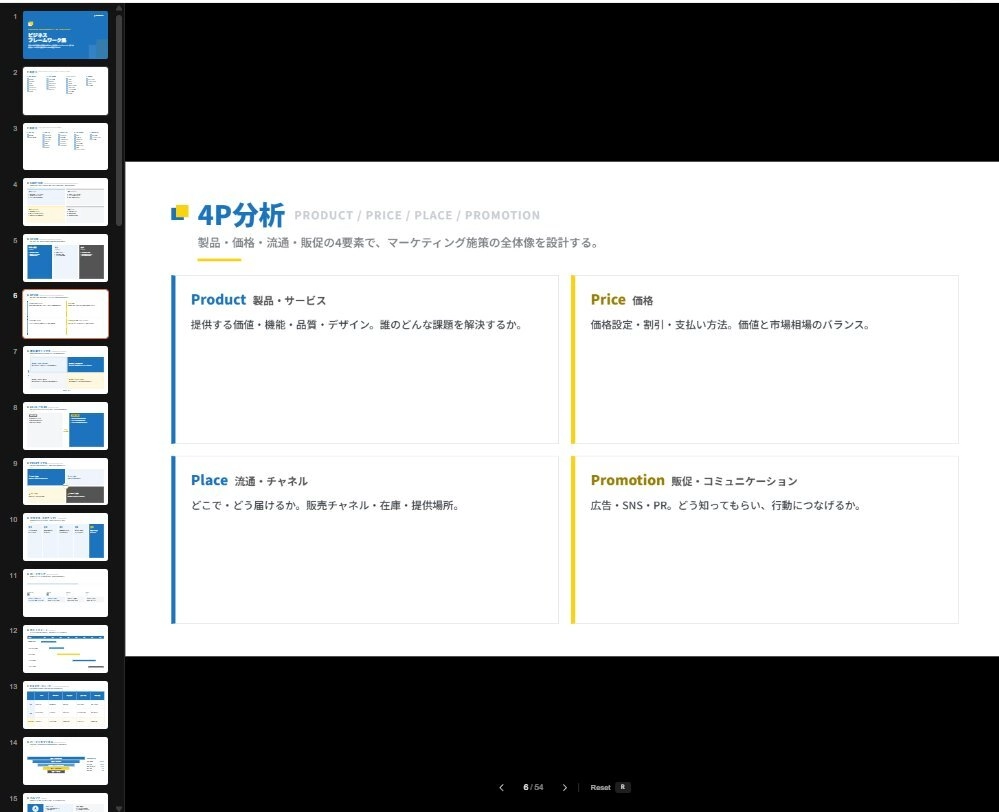Click the 価格 label beside Price

[642, 301]
